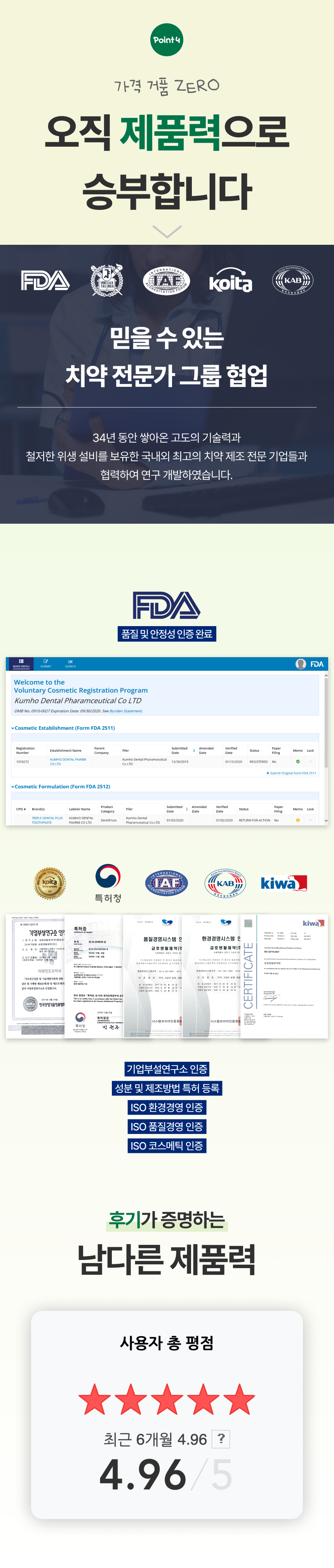Click the FDA logo in the portal header
334x1568 pixels.
point(317,664)
